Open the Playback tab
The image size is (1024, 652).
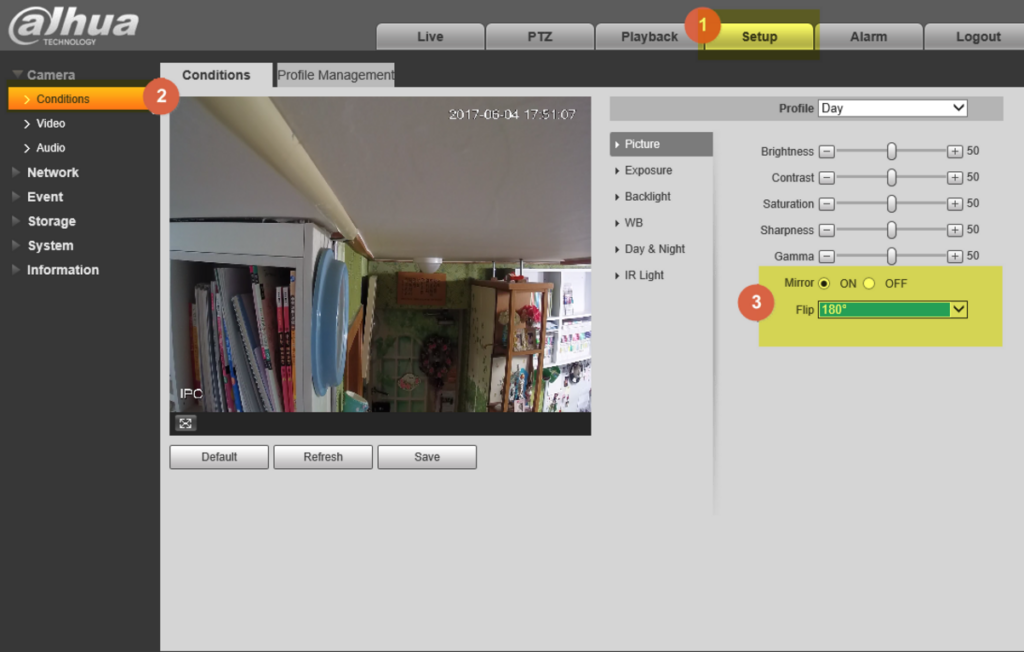(649, 37)
